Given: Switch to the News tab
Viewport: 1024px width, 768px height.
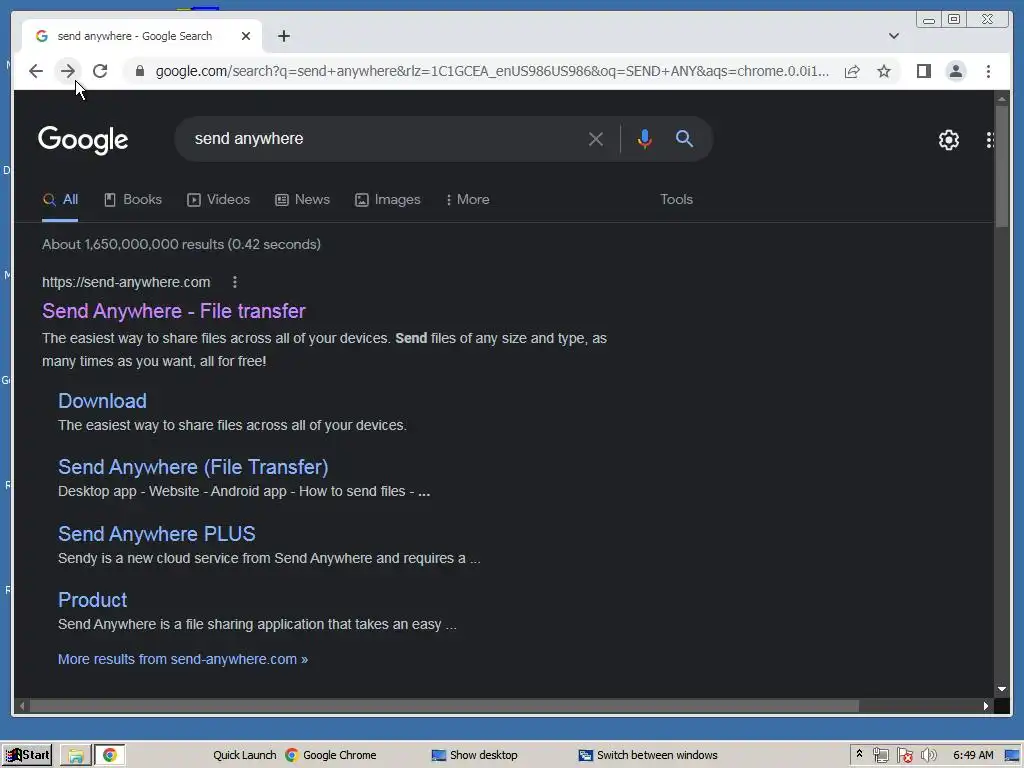Looking at the screenshot, I should pos(302,200).
